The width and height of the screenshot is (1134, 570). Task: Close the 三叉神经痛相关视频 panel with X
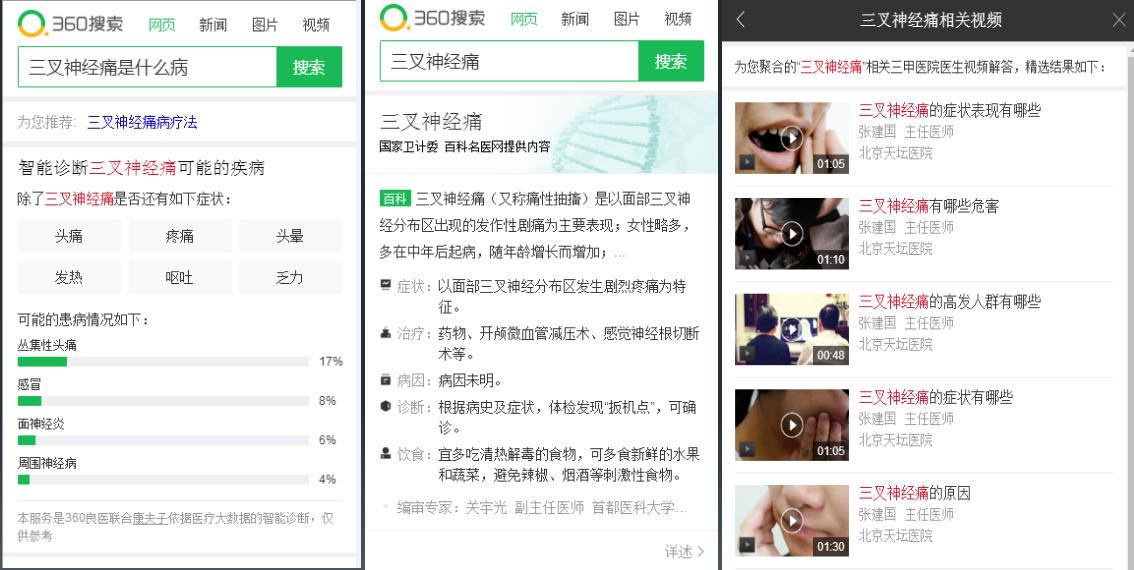point(1118,20)
